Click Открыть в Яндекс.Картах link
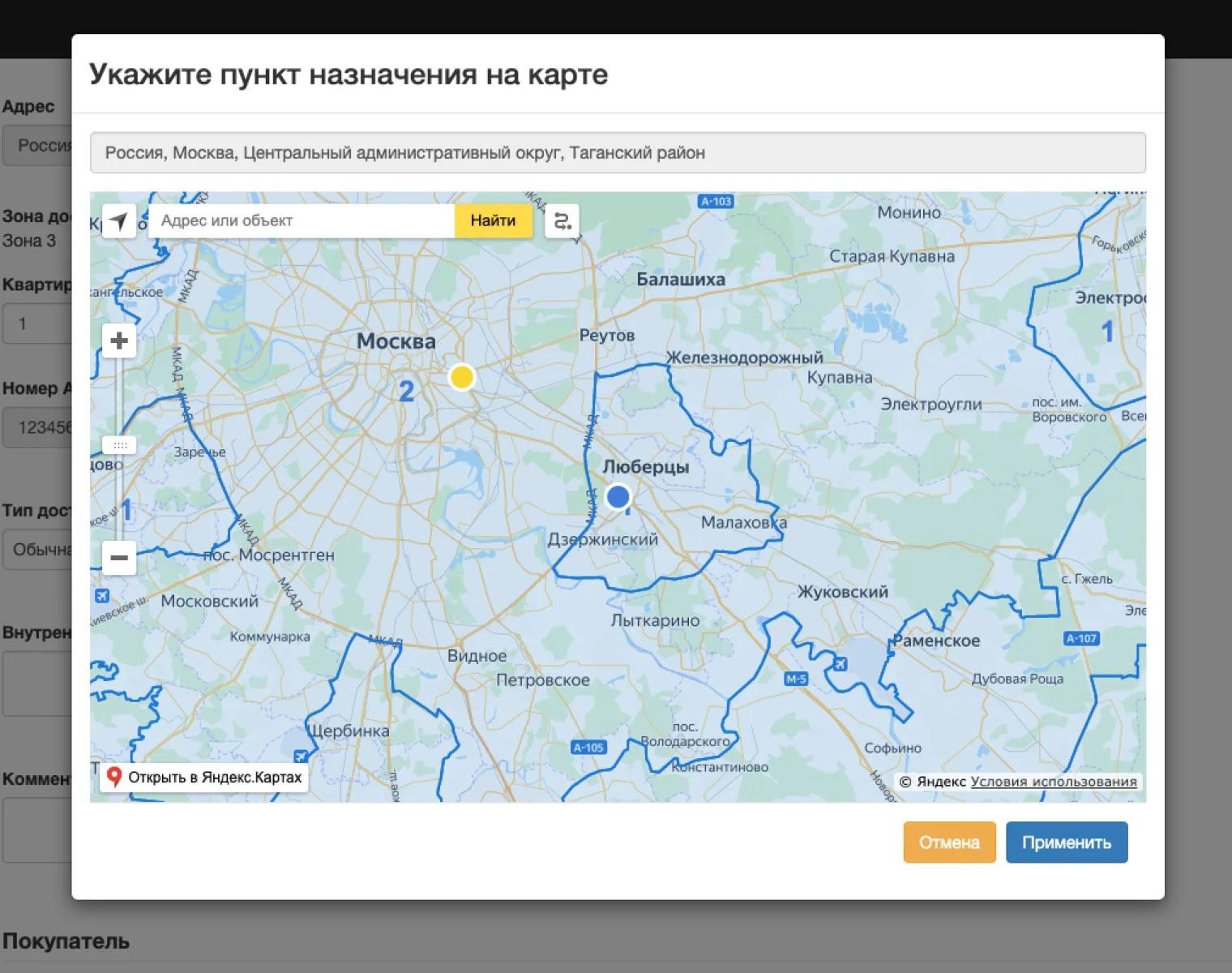 pos(204,778)
